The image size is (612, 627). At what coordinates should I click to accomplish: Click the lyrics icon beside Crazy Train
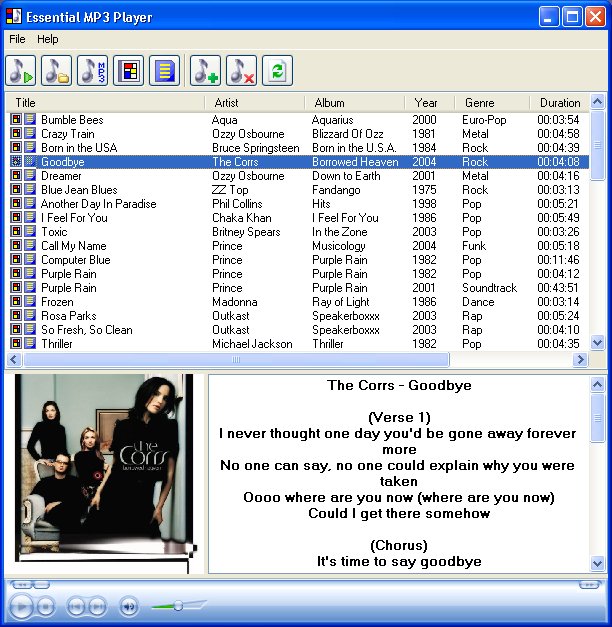[30, 133]
